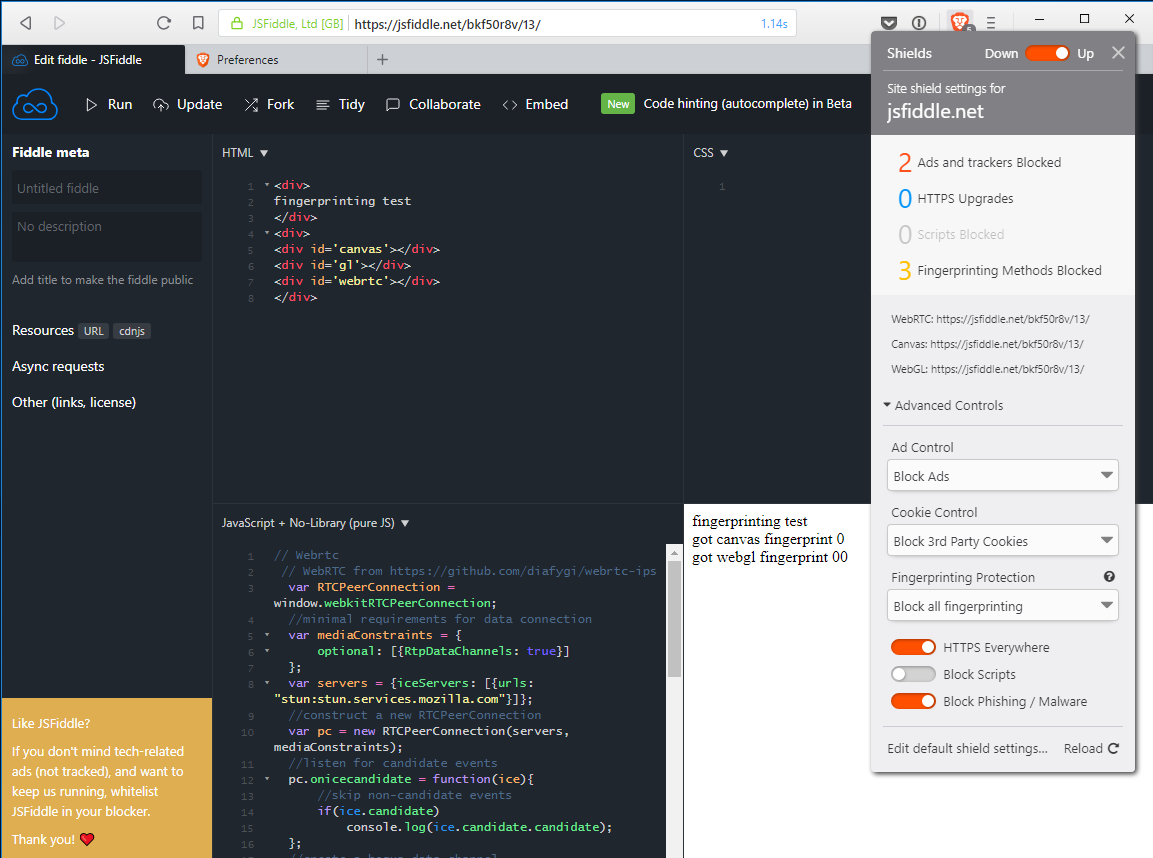Open the CSS panel dropdown
Image resolution: width=1153 pixels, height=858 pixels.
pyautogui.click(x=710, y=153)
